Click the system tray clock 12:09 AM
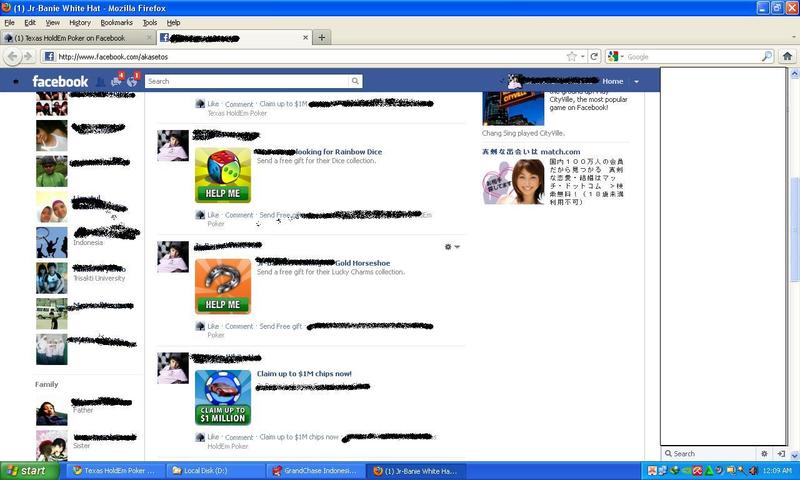800x480 pixels. pyautogui.click(x=777, y=471)
